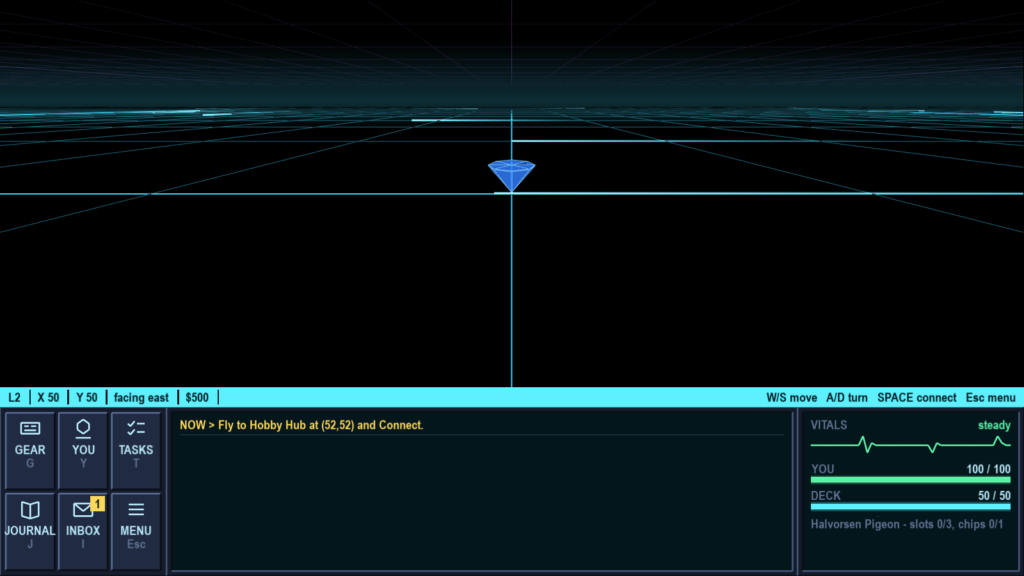
Task: Click the $500 money readout
Action: [x=197, y=398]
